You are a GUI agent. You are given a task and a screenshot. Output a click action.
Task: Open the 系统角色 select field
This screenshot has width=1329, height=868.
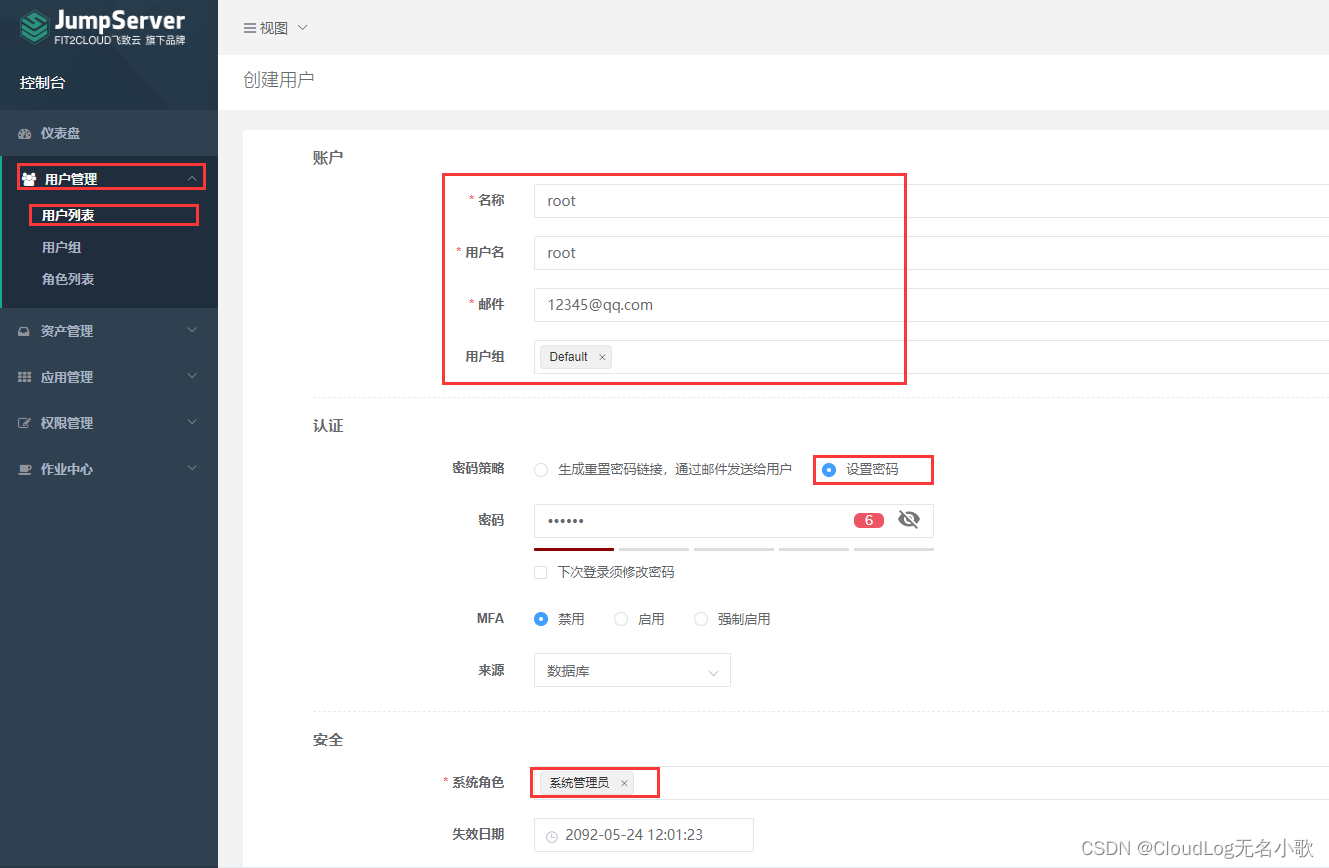931,783
